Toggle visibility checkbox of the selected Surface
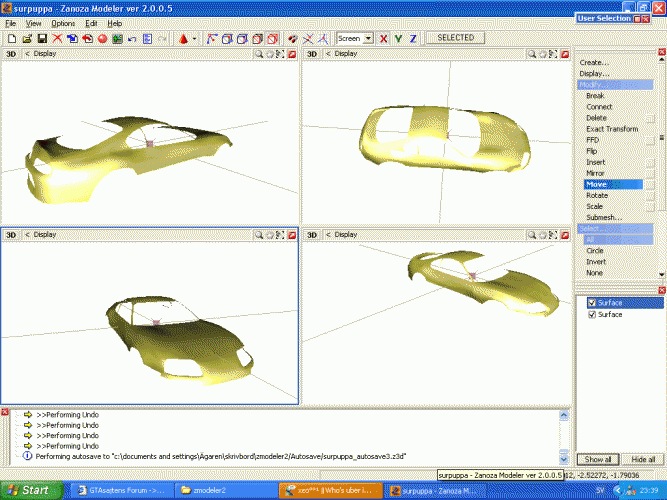Image resolution: width=667 pixels, height=500 pixels. coord(592,303)
